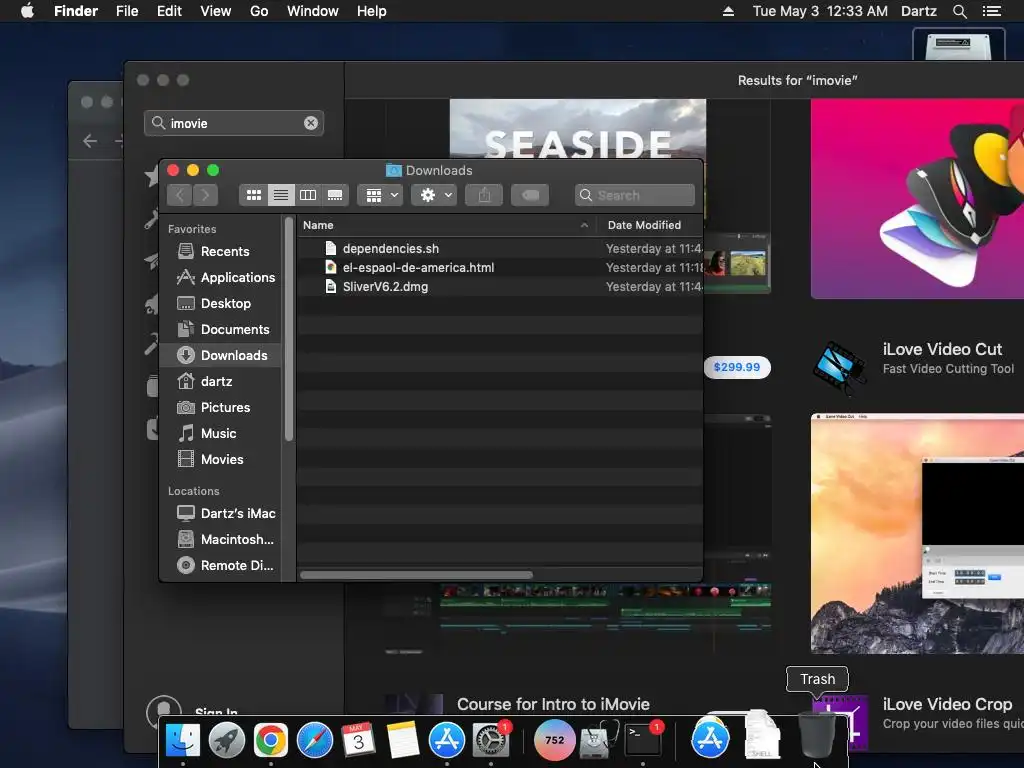This screenshot has height=768, width=1024.
Task: Open Notes app in the Dock
Action: point(402,740)
